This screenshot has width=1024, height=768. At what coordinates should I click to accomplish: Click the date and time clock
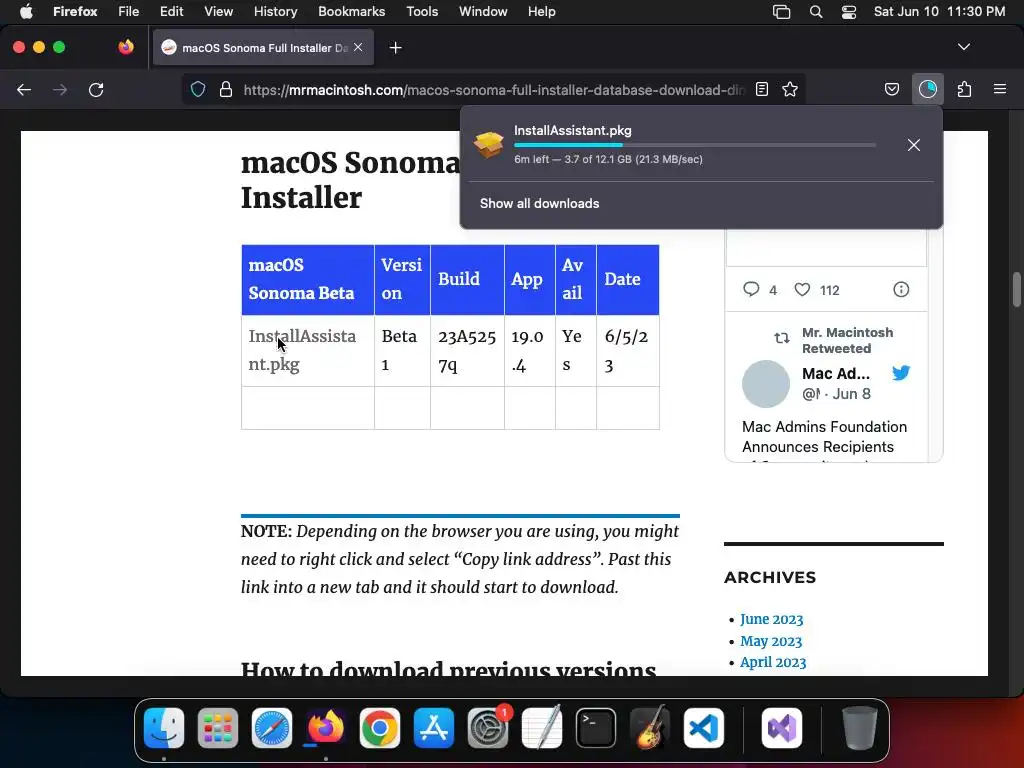pyautogui.click(x=939, y=12)
